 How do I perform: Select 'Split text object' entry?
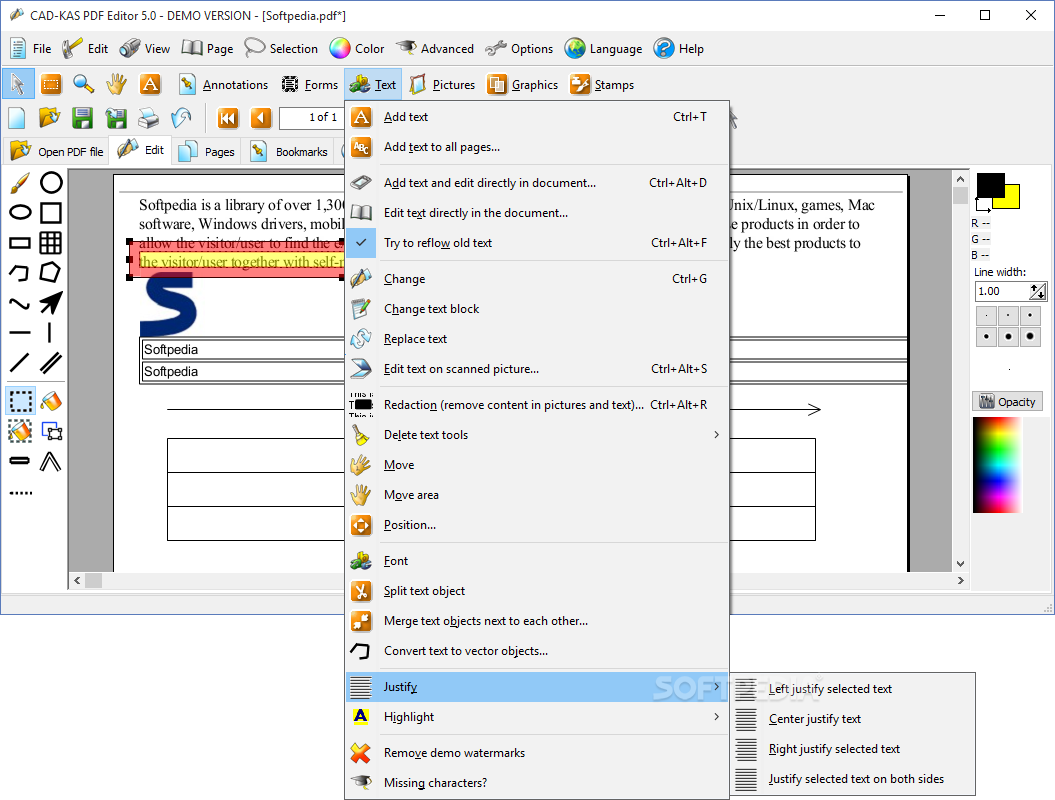coord(538,591)
